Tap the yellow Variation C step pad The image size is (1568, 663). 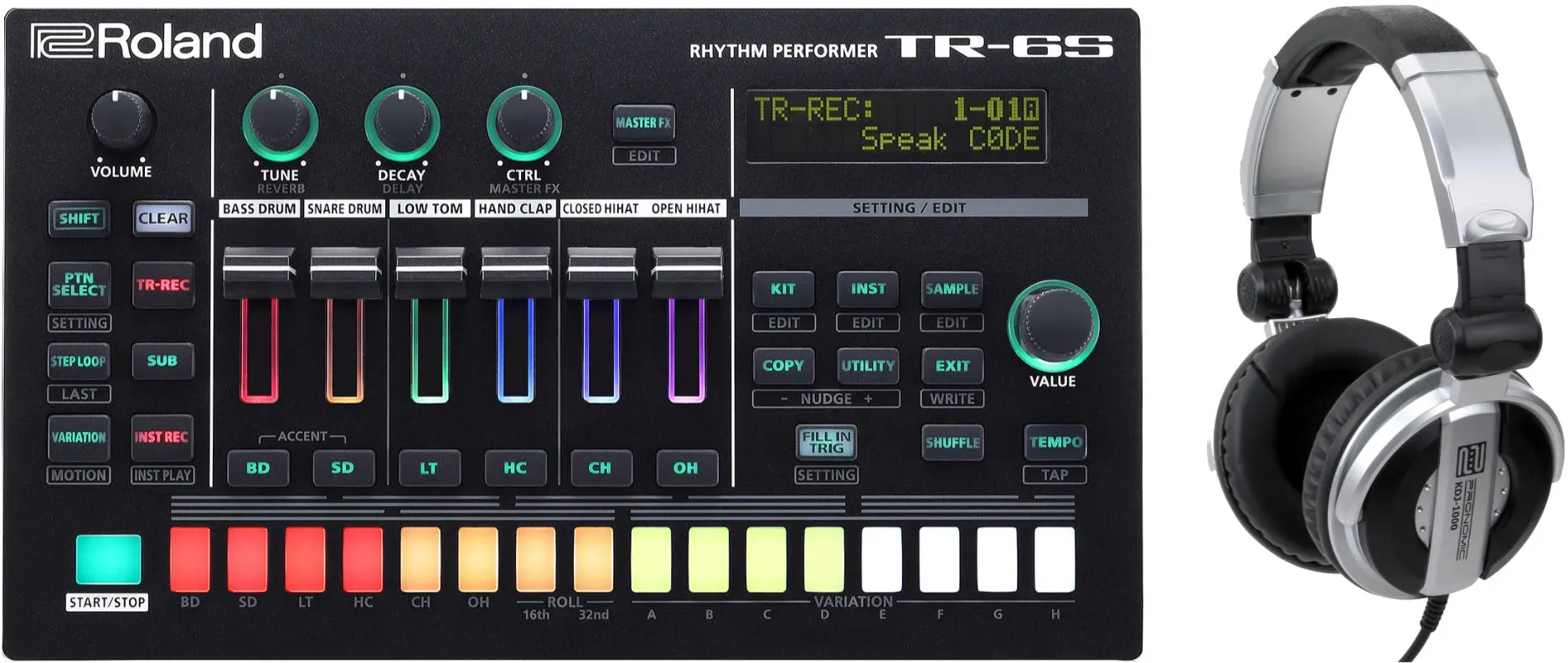766,560
